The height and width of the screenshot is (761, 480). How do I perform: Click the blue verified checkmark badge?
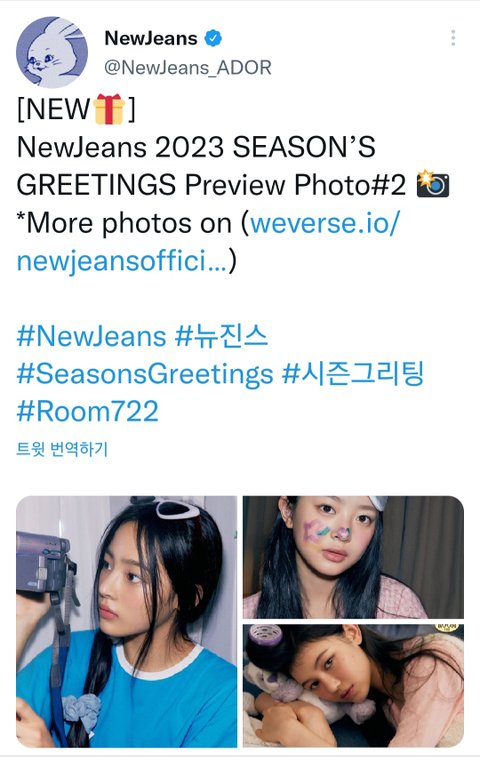(x=213, y=38)
